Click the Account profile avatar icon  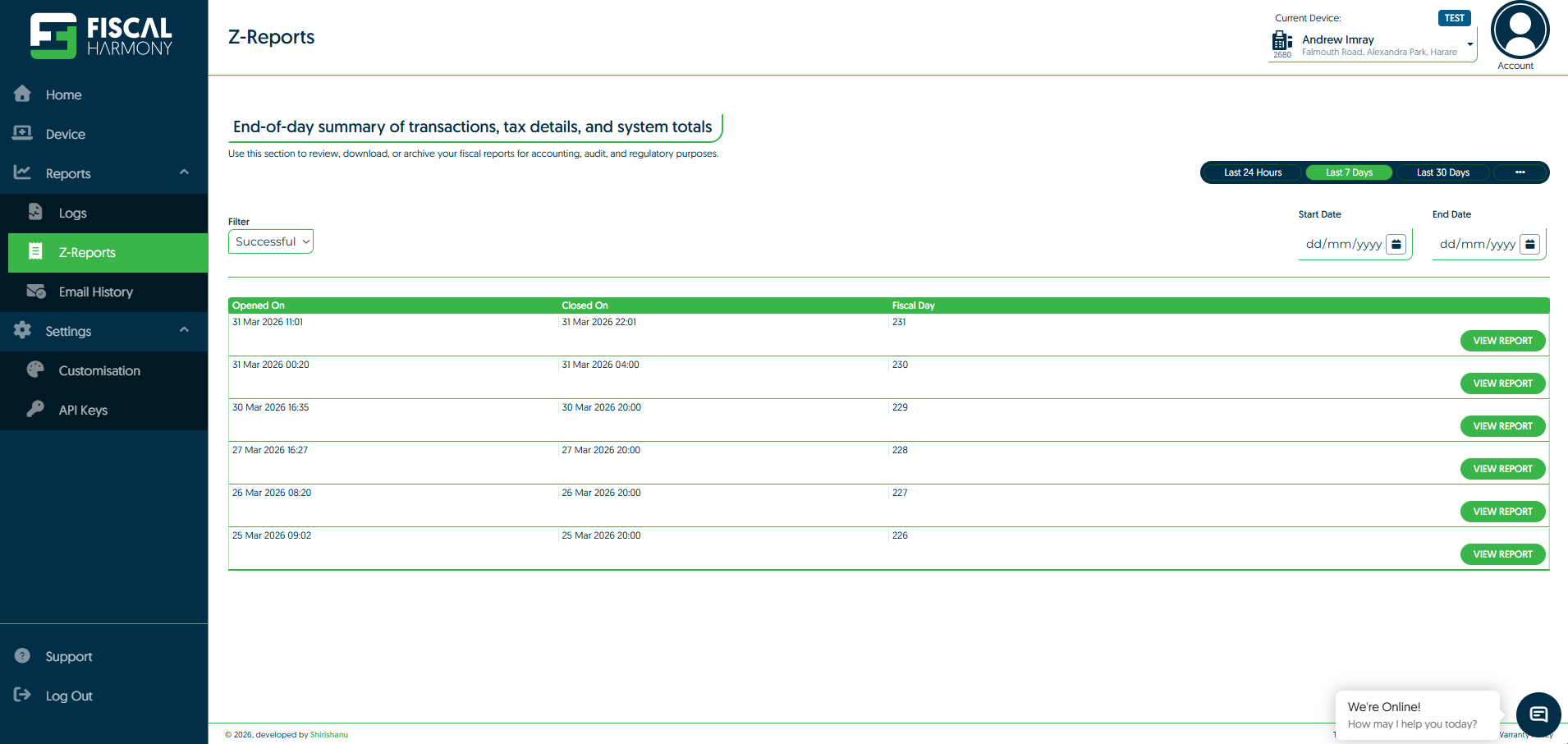(1520, 30)
